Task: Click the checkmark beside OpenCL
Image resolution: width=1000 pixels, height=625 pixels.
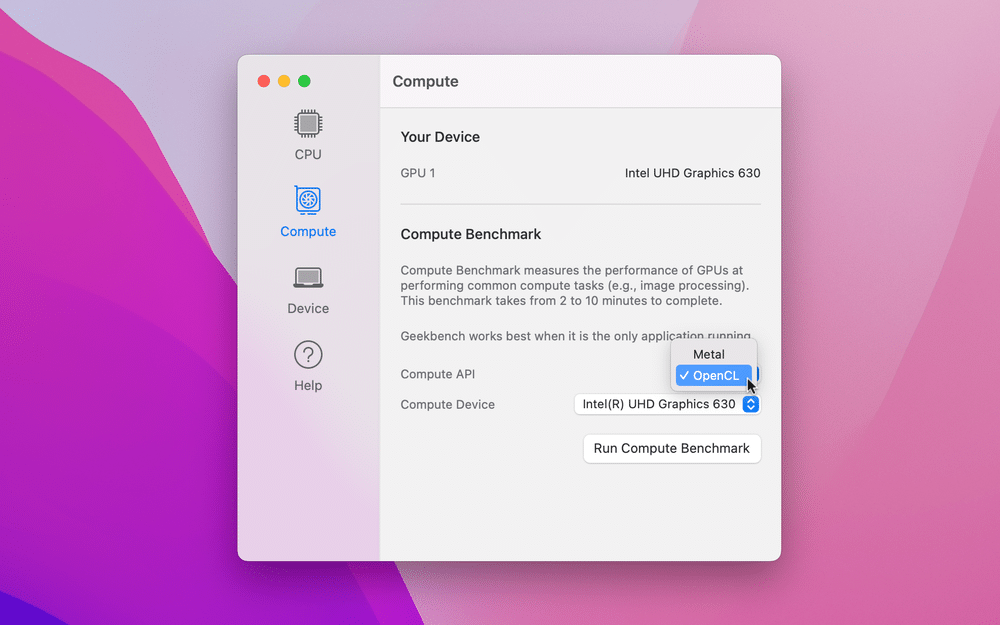Action: [683, 376]
